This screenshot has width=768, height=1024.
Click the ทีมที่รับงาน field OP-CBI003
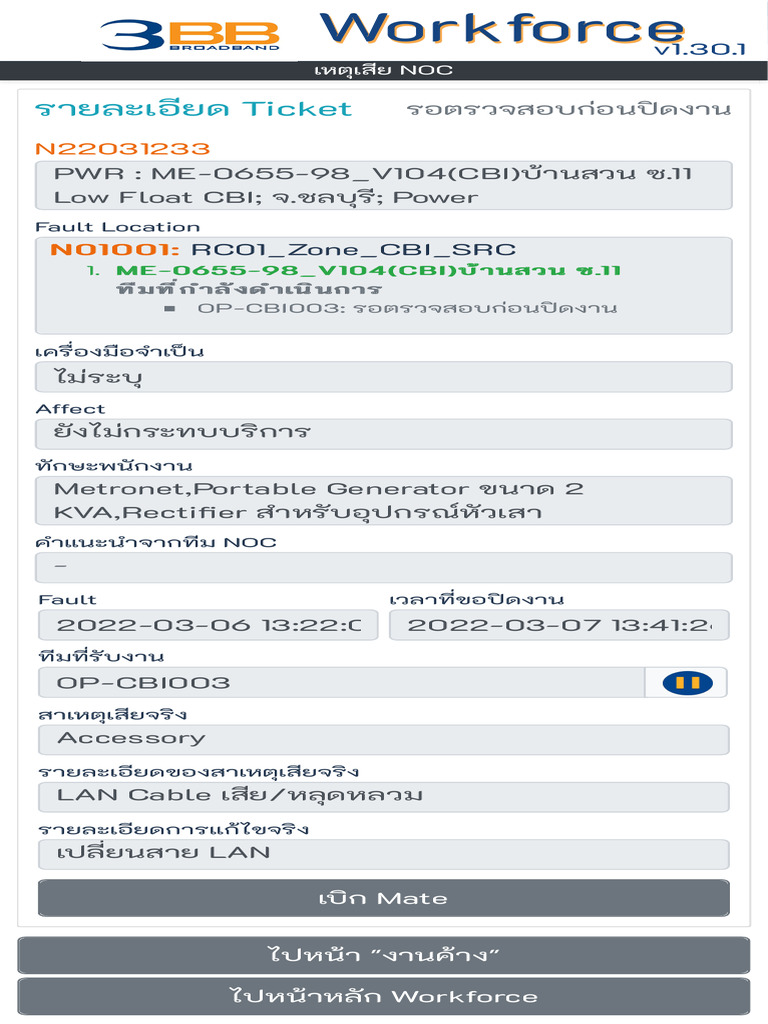pos(342,683)
